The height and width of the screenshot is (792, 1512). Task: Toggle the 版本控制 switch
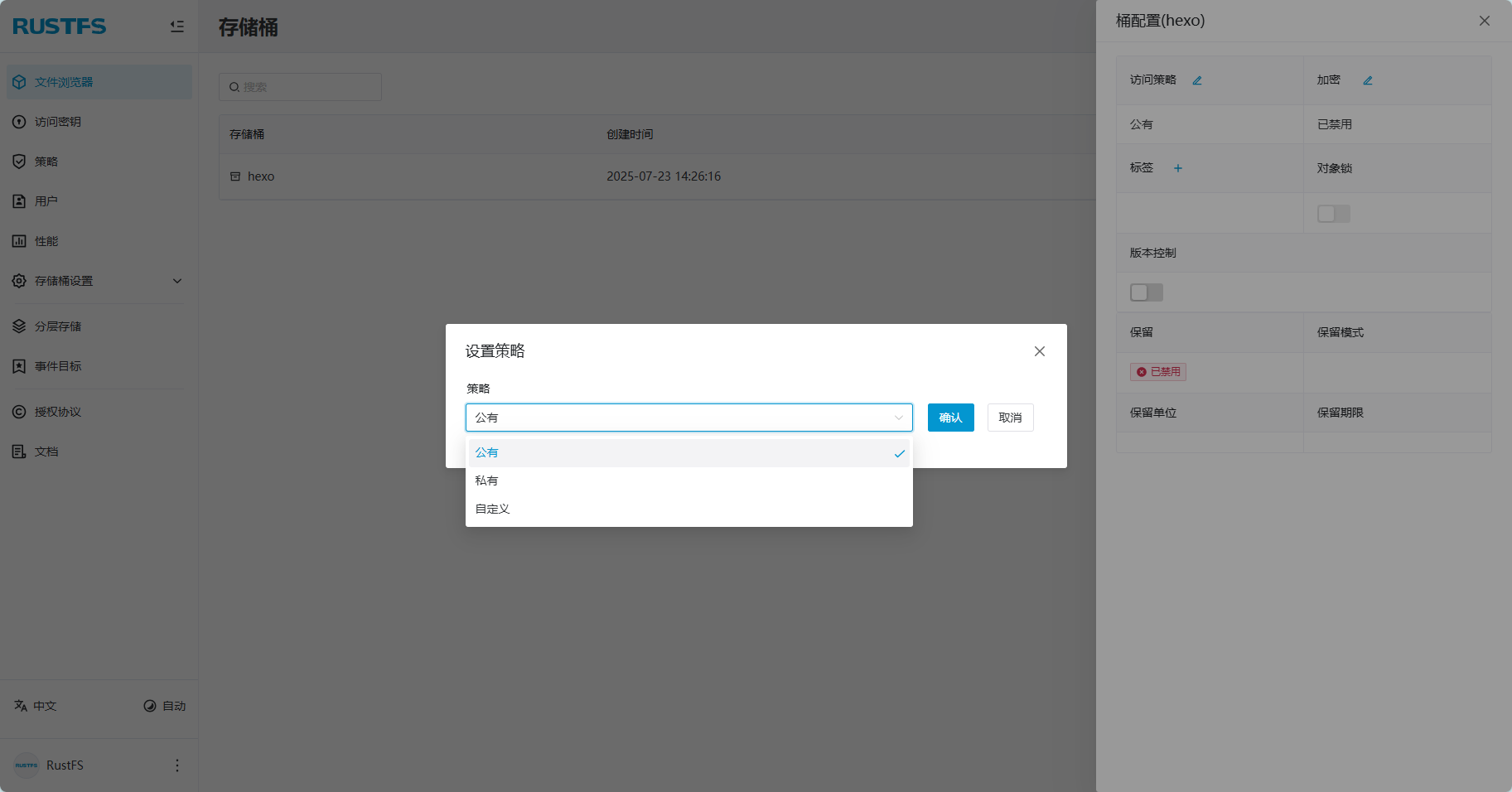(1146, 292)
